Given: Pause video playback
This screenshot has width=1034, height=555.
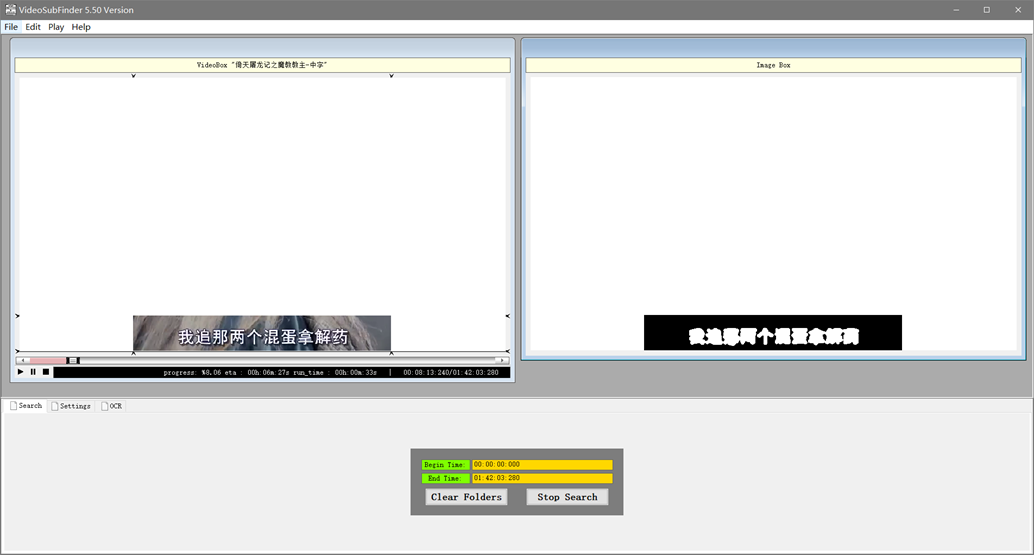Looking at the screenshot, I should pos(33,372).
